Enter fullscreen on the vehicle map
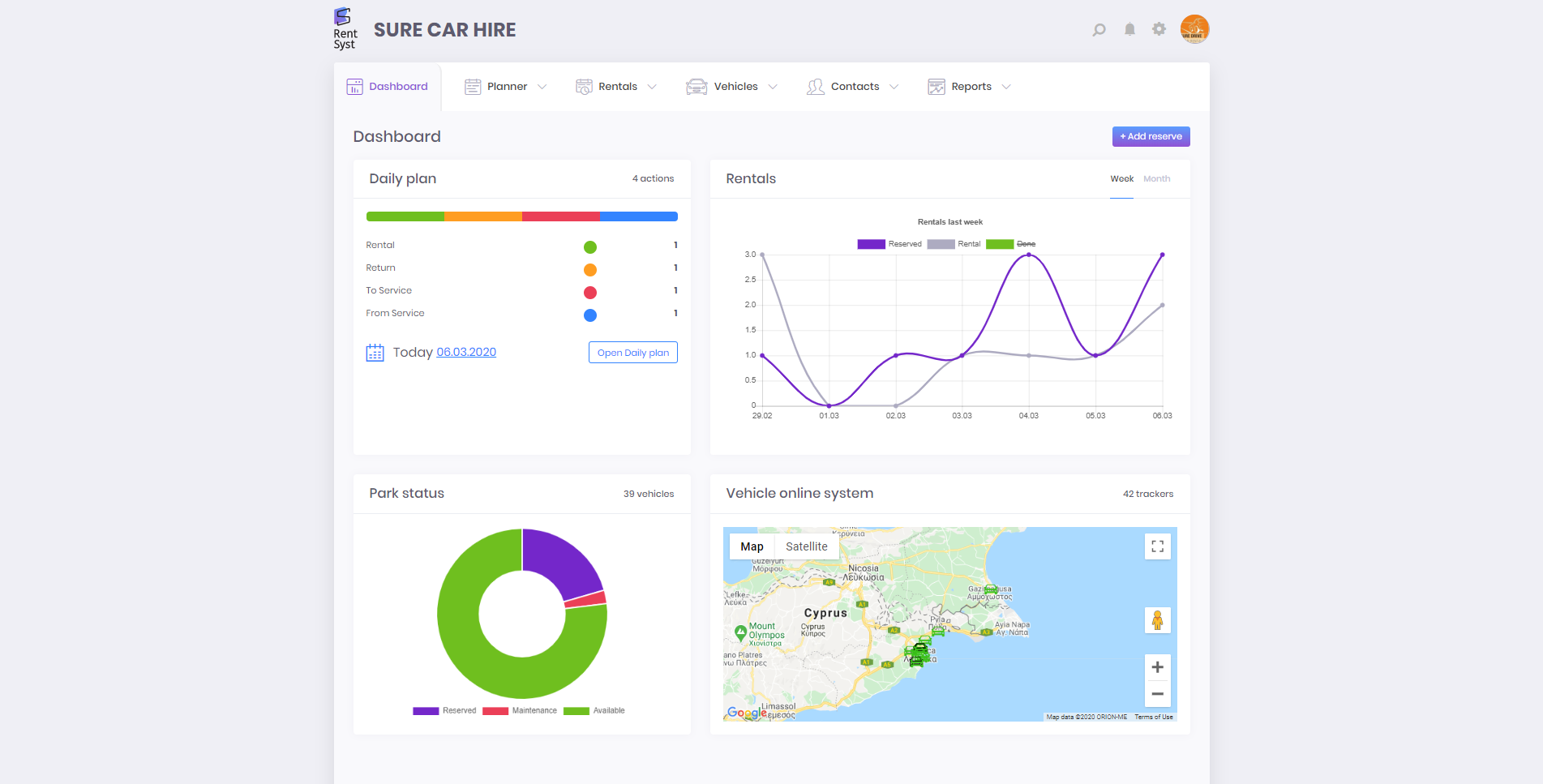 coord(1157,546)
